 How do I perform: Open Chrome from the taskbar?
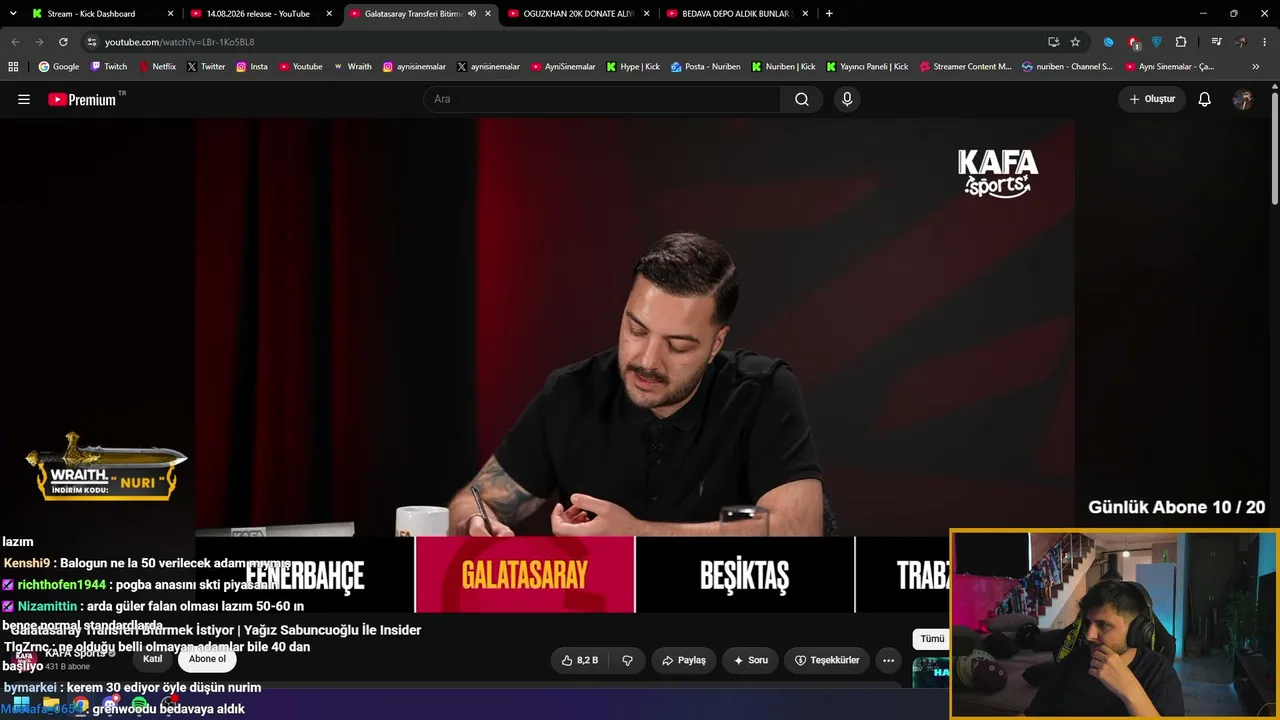point(80,703)
